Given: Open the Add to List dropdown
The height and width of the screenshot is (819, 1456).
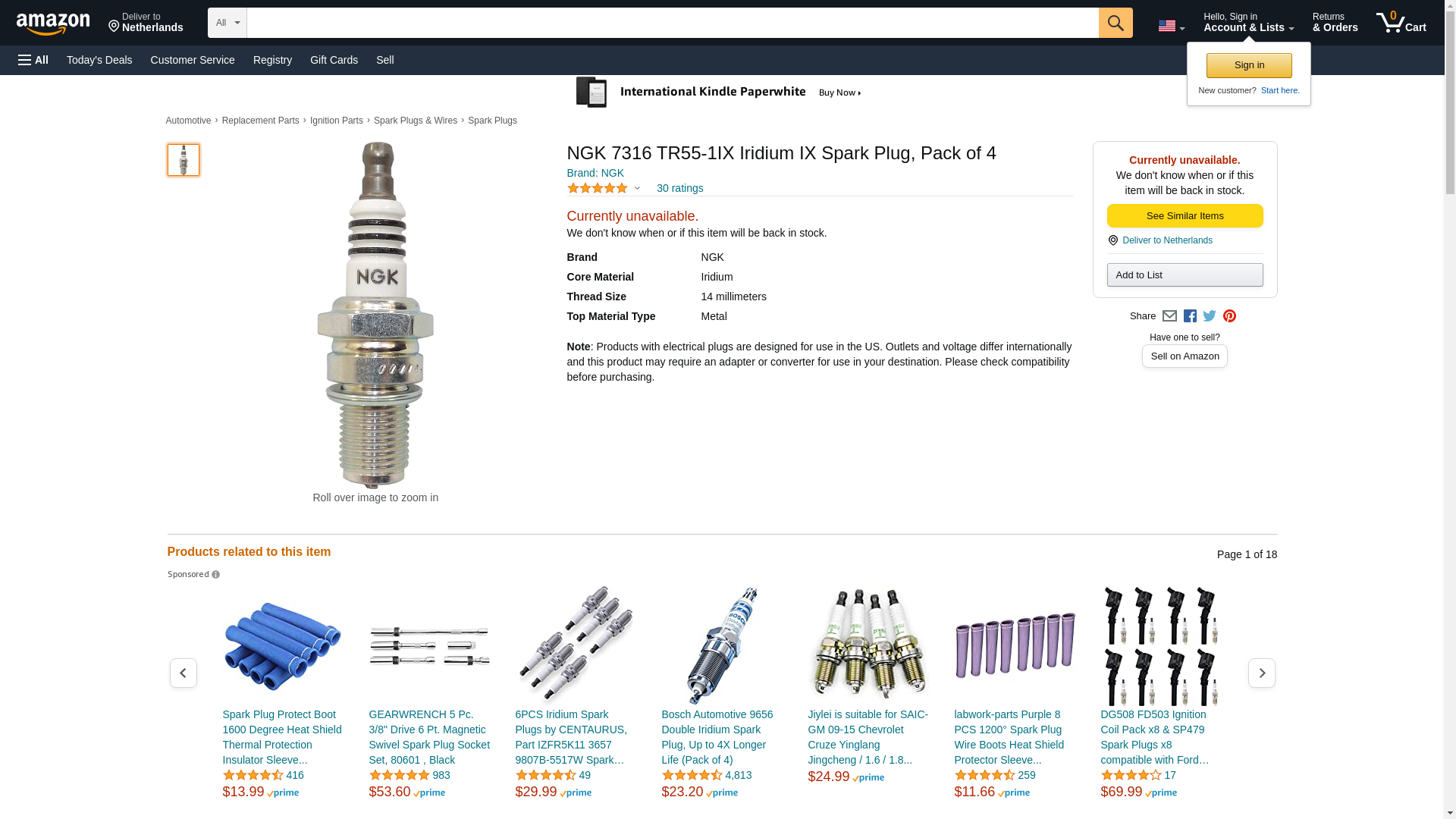Looking at the screenshot, I should coord(1185,275).
